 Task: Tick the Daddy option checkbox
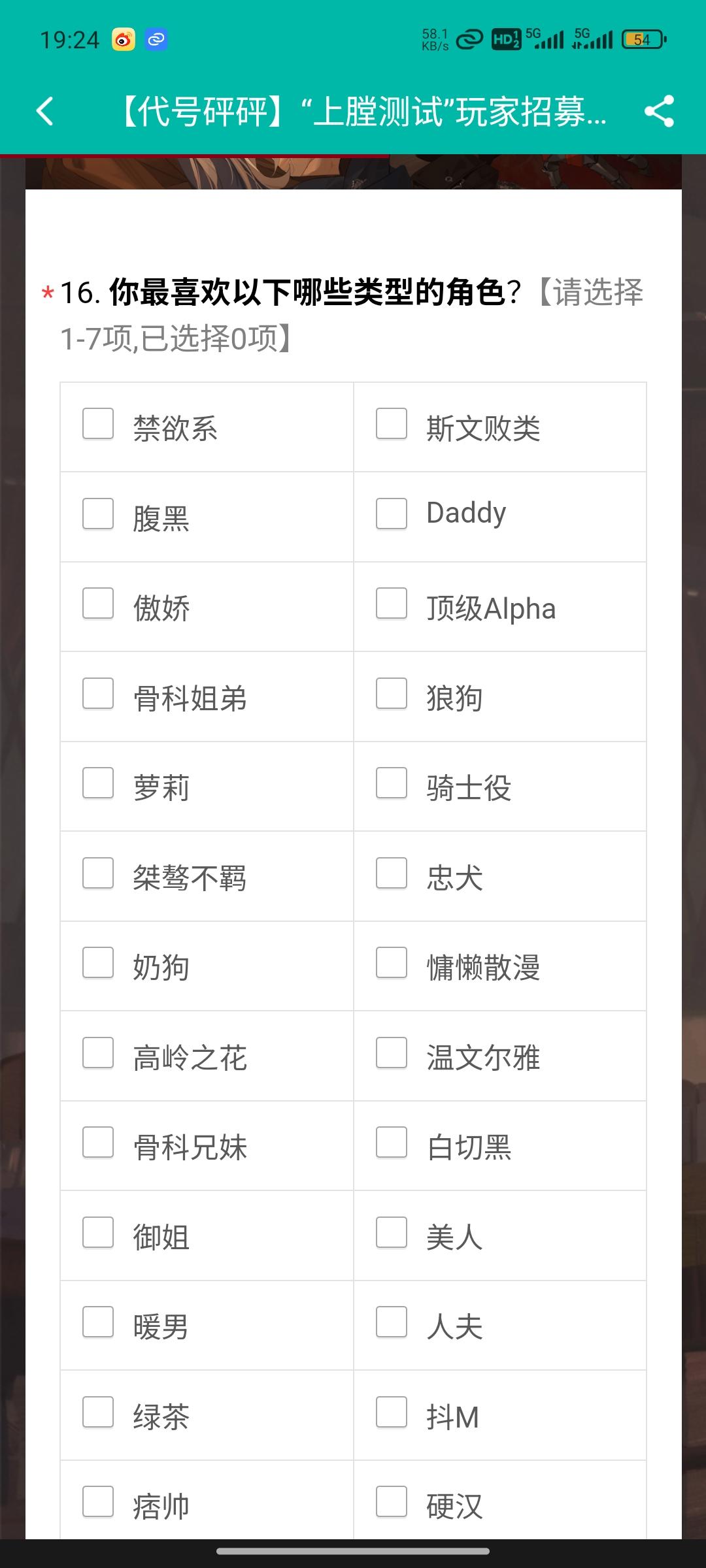click(392, 514)
